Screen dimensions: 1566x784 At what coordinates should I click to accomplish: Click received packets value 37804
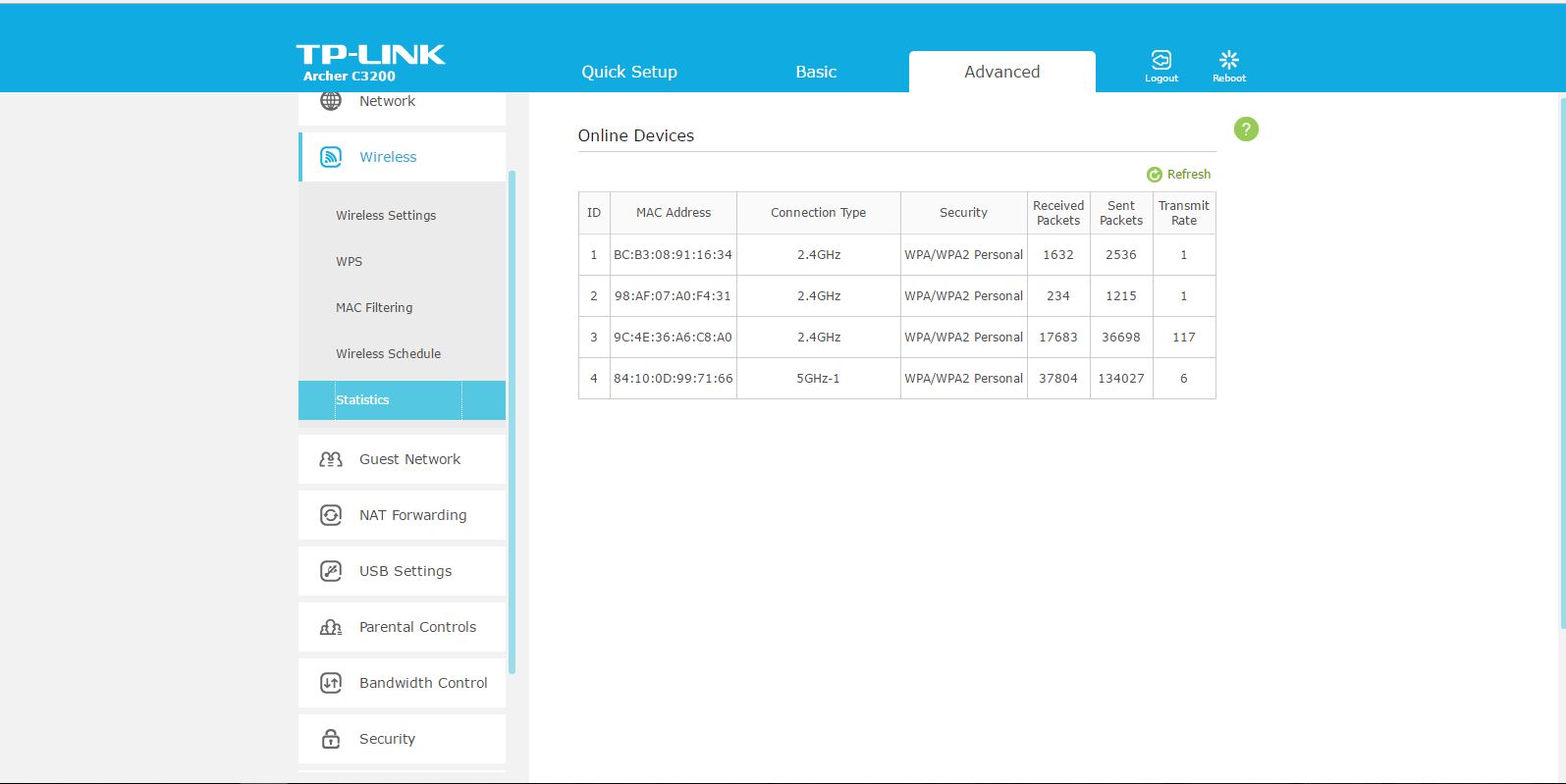click(1058, 379)
